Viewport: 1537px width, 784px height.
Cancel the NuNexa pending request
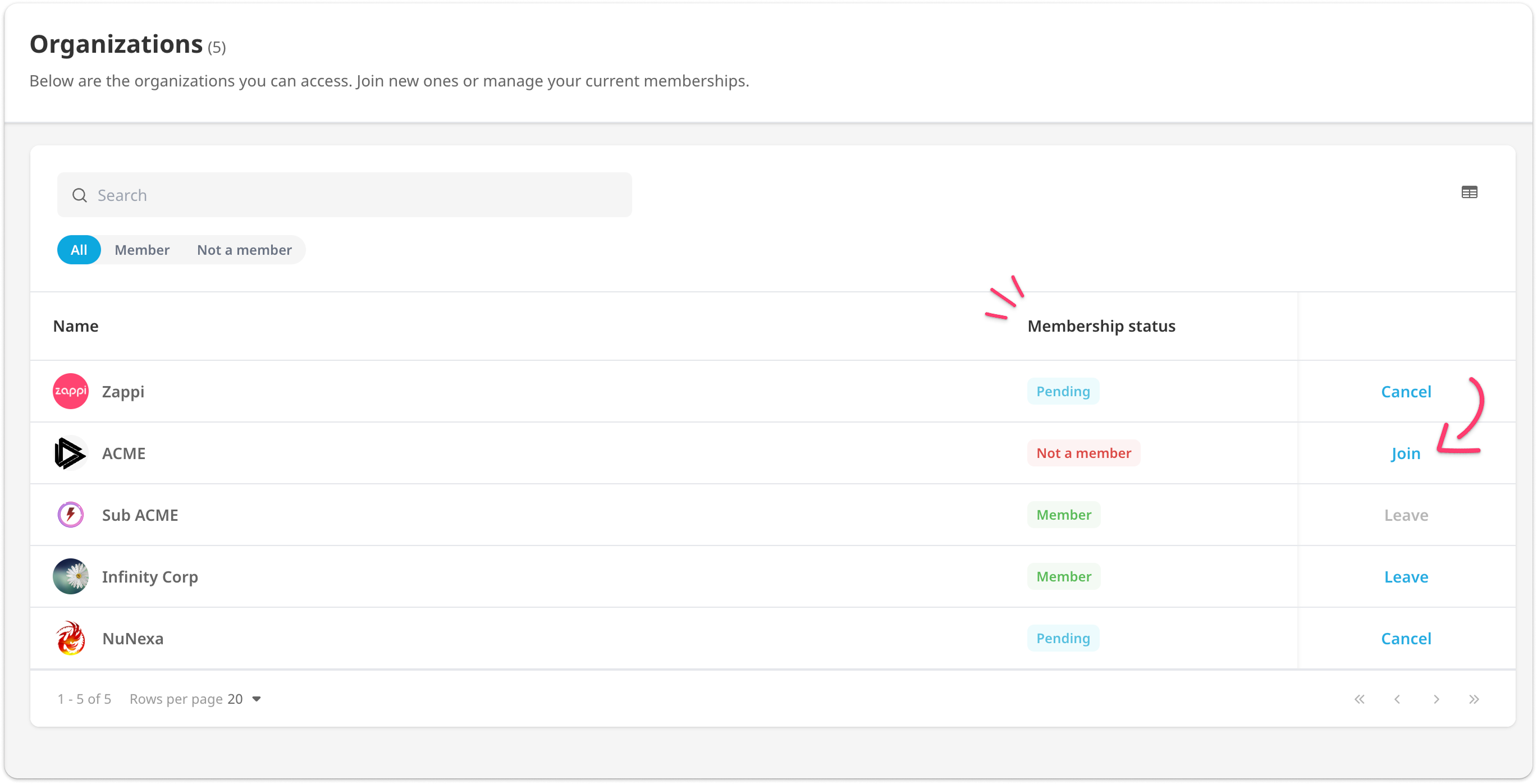pyautogui.click(x=1406, y=639)
